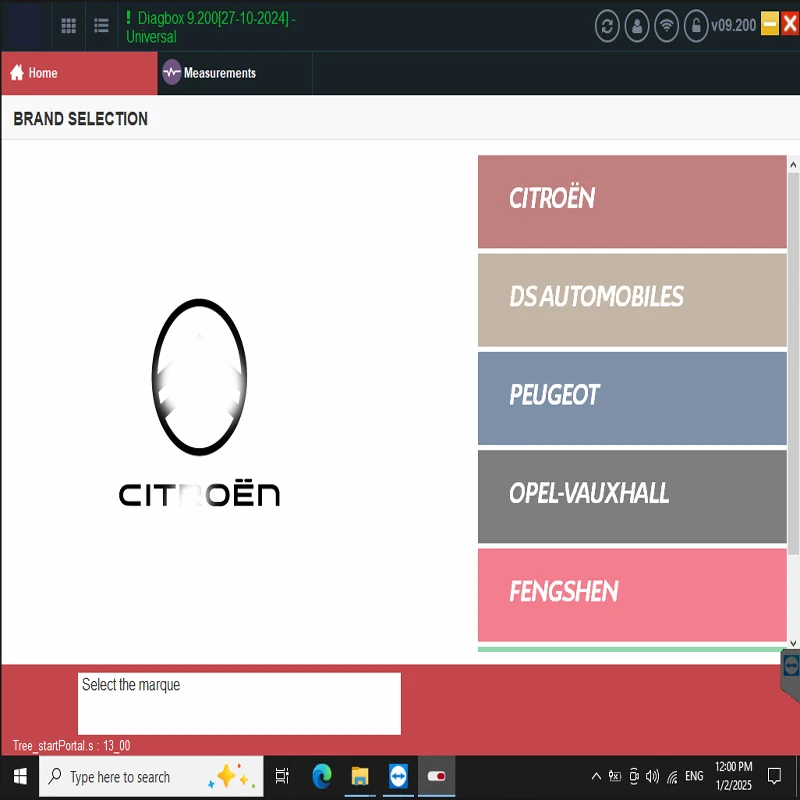This screenshot has width=800, height=800.
Task: Open the Windows Start menu
Action: pyautogui.click(x=20, y=777)
